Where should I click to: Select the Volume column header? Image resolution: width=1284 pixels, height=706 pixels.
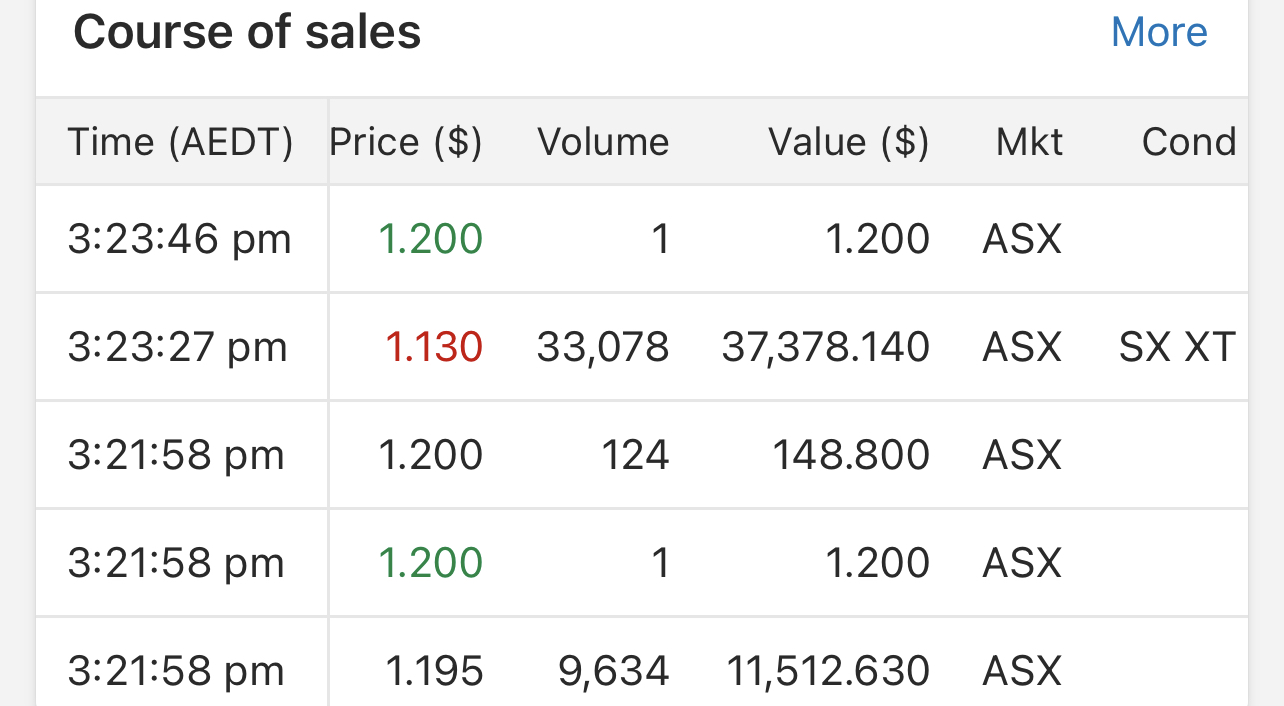(x=603, y=142)
